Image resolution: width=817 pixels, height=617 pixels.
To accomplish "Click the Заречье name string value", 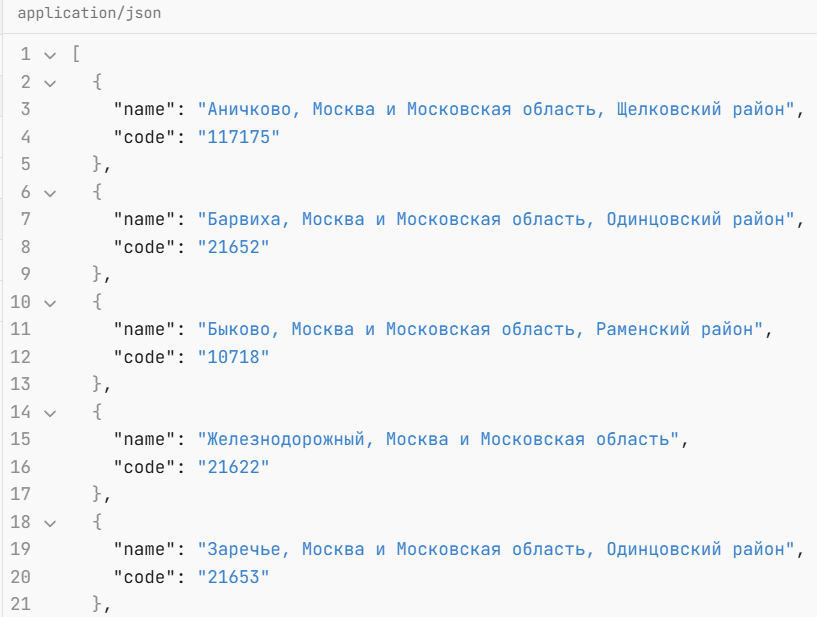I will pyautogui.click(x=495, y=549).
